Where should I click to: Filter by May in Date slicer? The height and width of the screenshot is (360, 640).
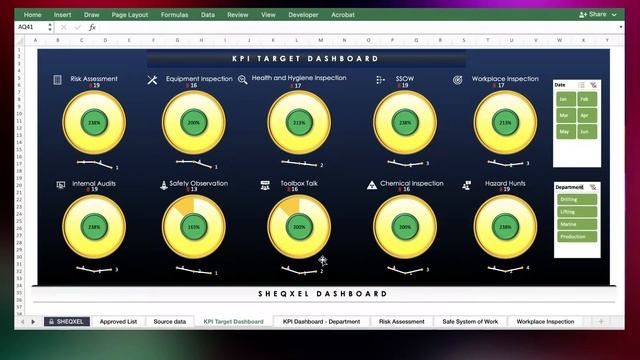pyautogui.click(x=566, y=132)
